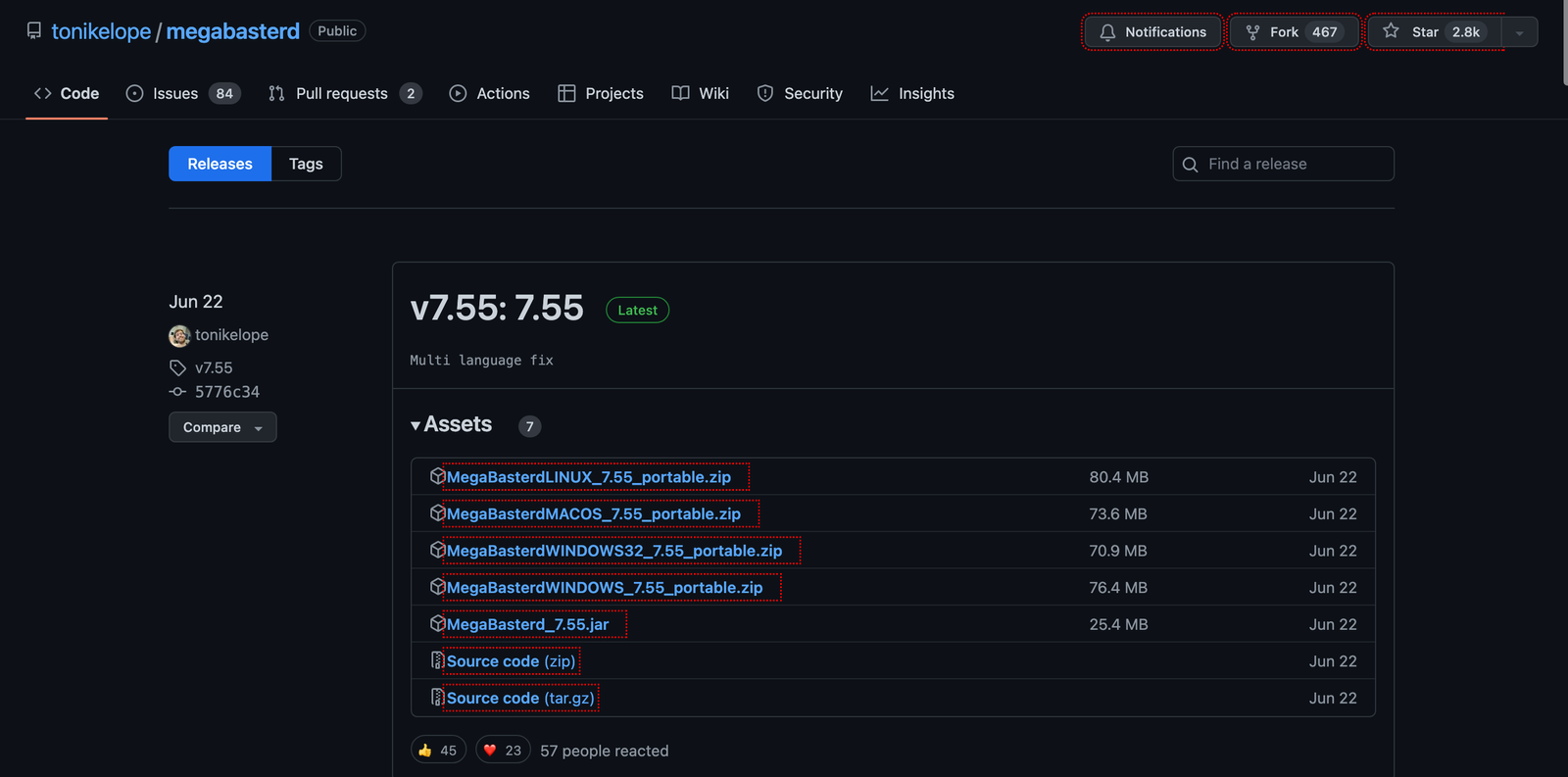Screen dimensions: 1568x777
Task: Click the repository book icon beside tonikelope
Action: 34,31
